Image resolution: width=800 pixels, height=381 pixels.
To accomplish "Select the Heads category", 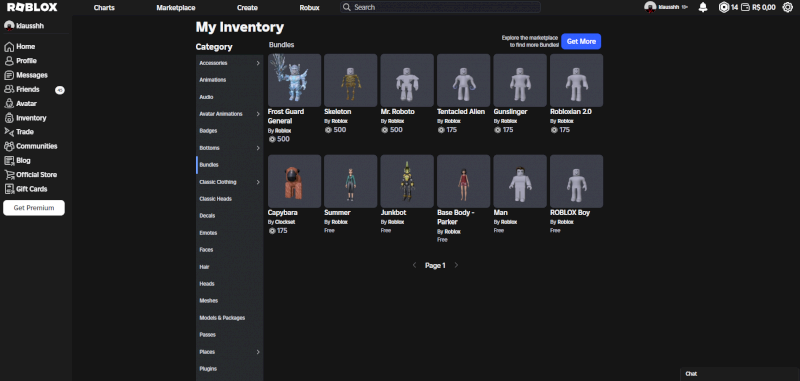I will pyautogui.click(x=230, y=284).
